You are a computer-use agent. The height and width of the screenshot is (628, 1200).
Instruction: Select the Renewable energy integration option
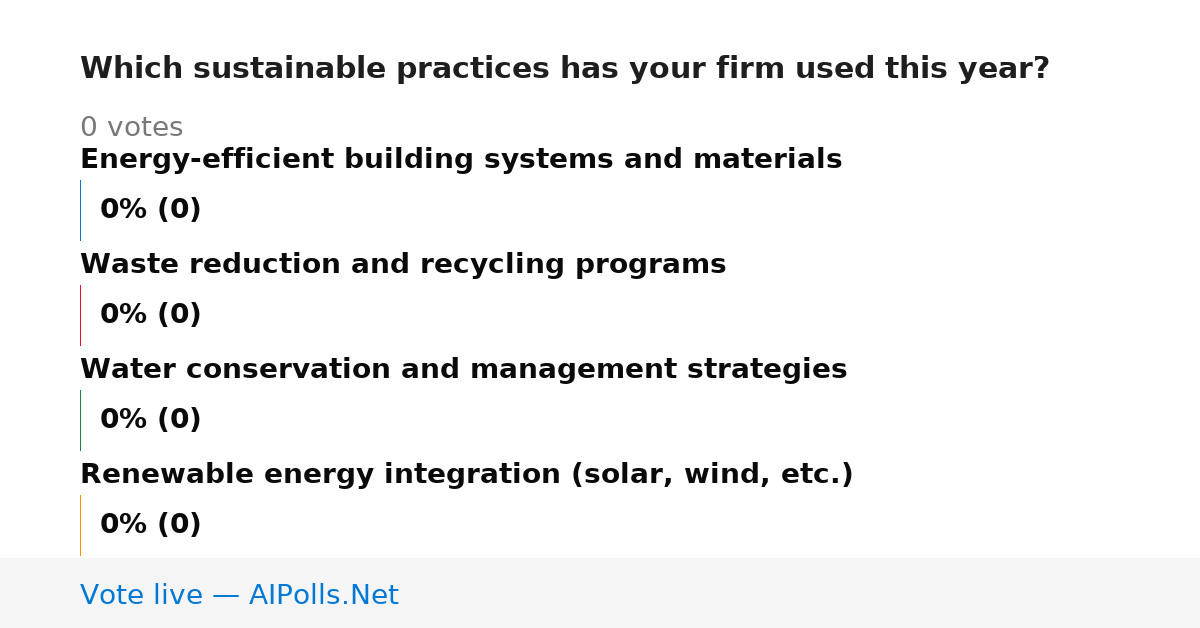tap(467, 475)
